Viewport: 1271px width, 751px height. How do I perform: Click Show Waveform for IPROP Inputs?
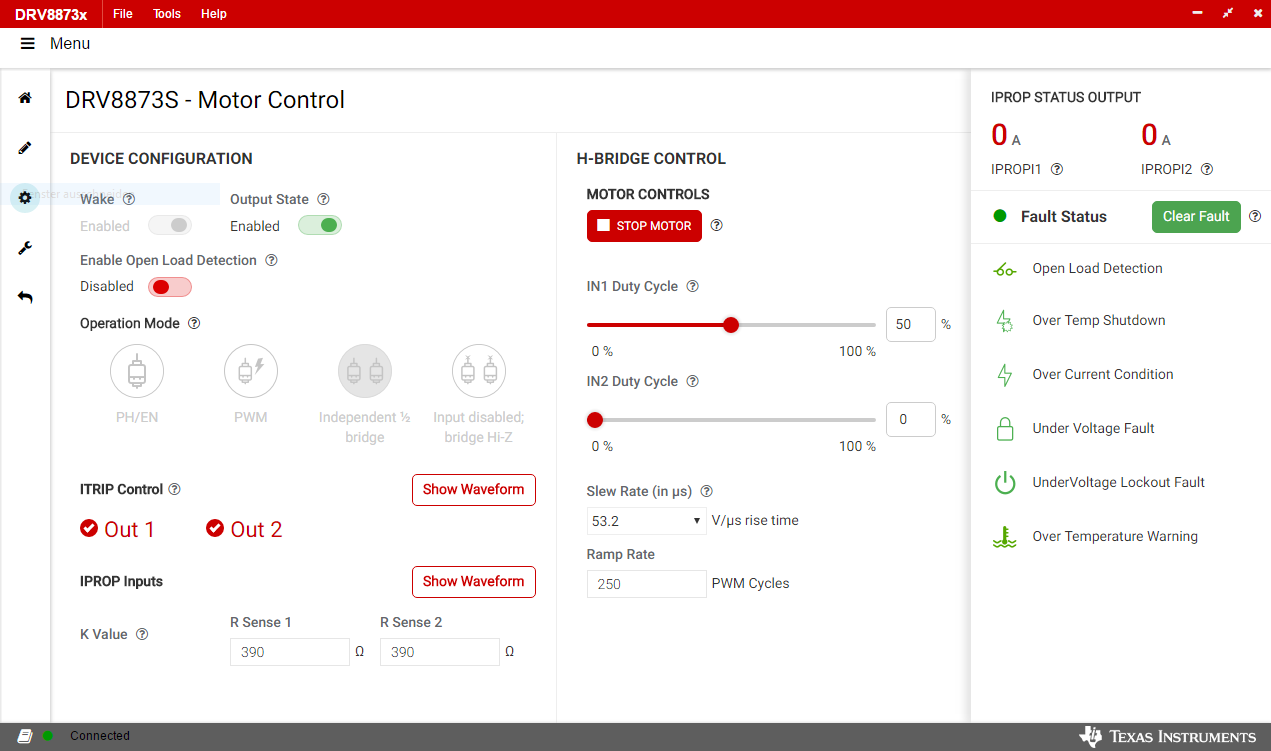[x=473, y=582]
